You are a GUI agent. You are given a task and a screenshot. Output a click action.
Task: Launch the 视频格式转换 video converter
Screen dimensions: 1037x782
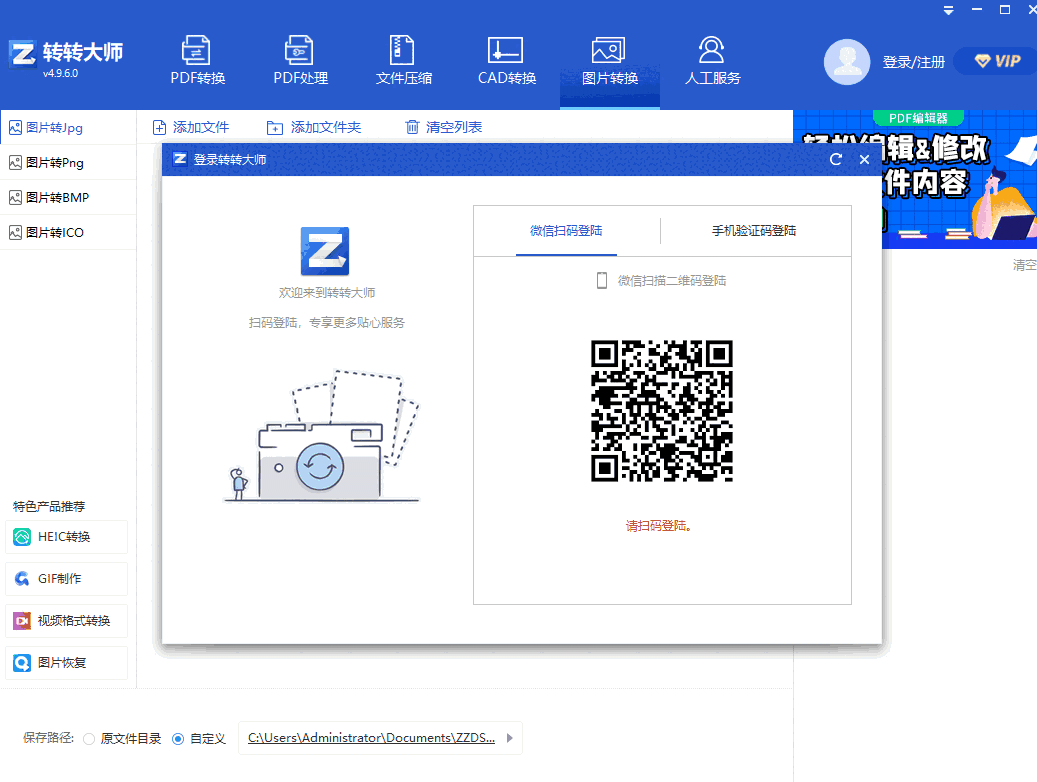click(66, 621)
